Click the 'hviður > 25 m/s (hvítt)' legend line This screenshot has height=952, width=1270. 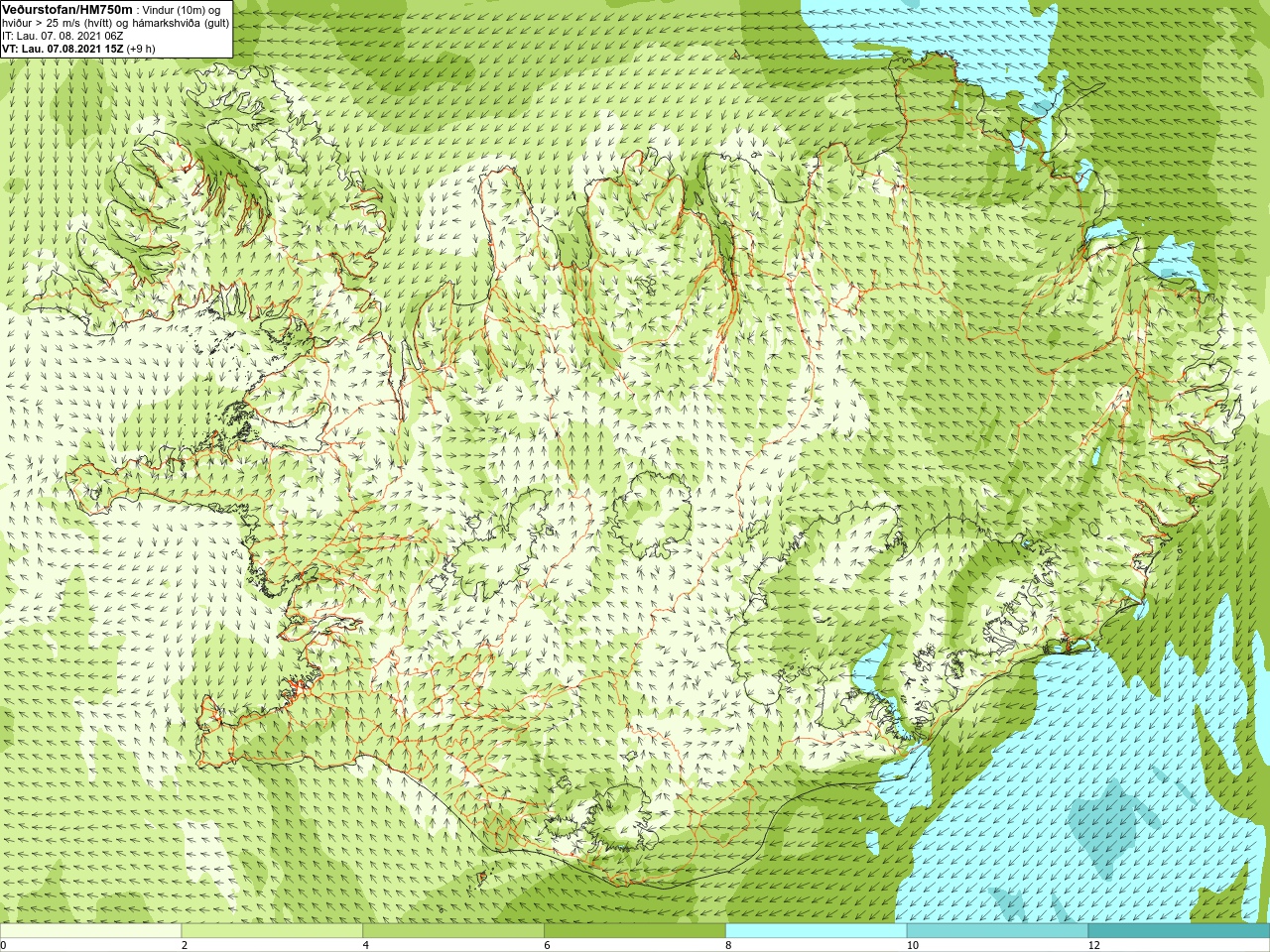pos(115,23)
